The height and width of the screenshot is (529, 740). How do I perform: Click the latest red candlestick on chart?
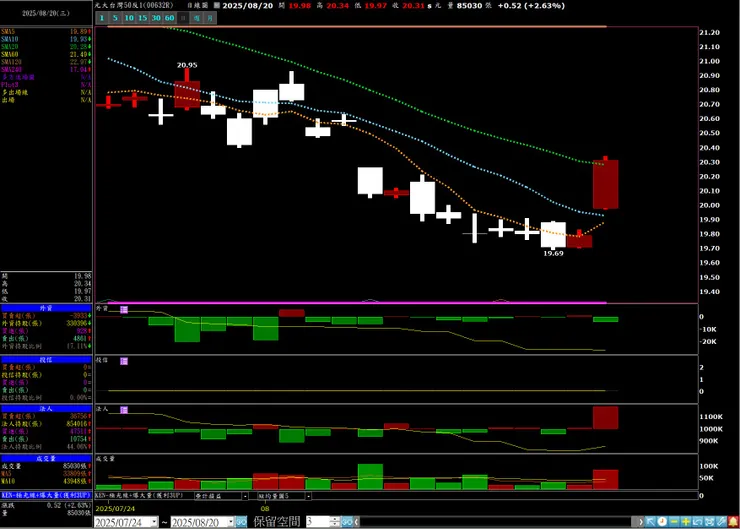click(x=605, y=184)
